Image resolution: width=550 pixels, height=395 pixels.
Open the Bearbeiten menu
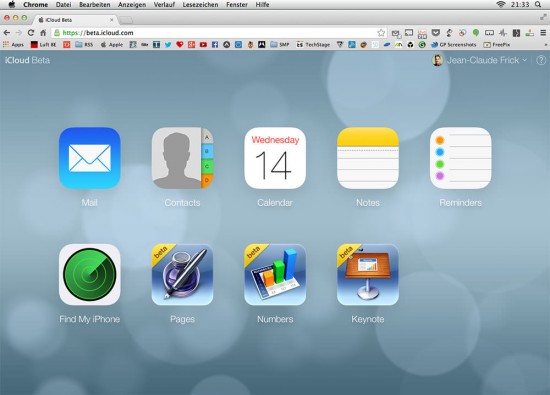pos(95,5)
